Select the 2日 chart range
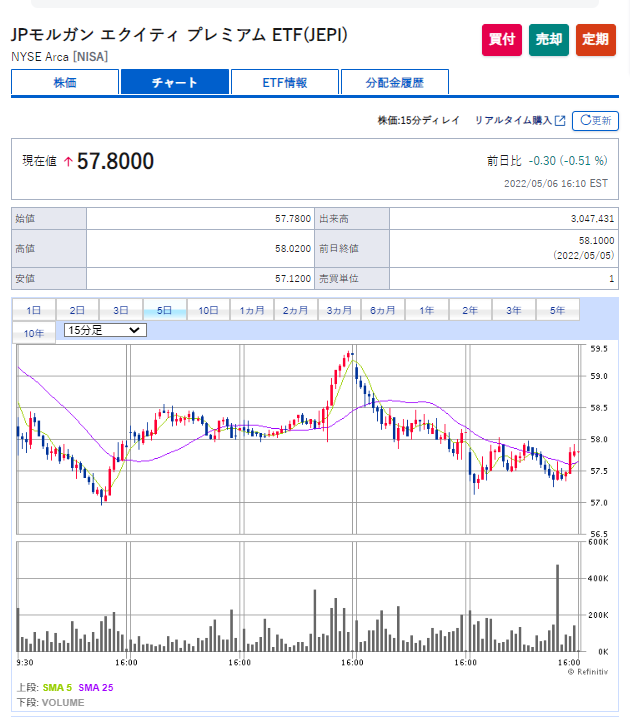The width and height of the screenshot is (630, 717). pyautogui.click(x=77, y=310)
